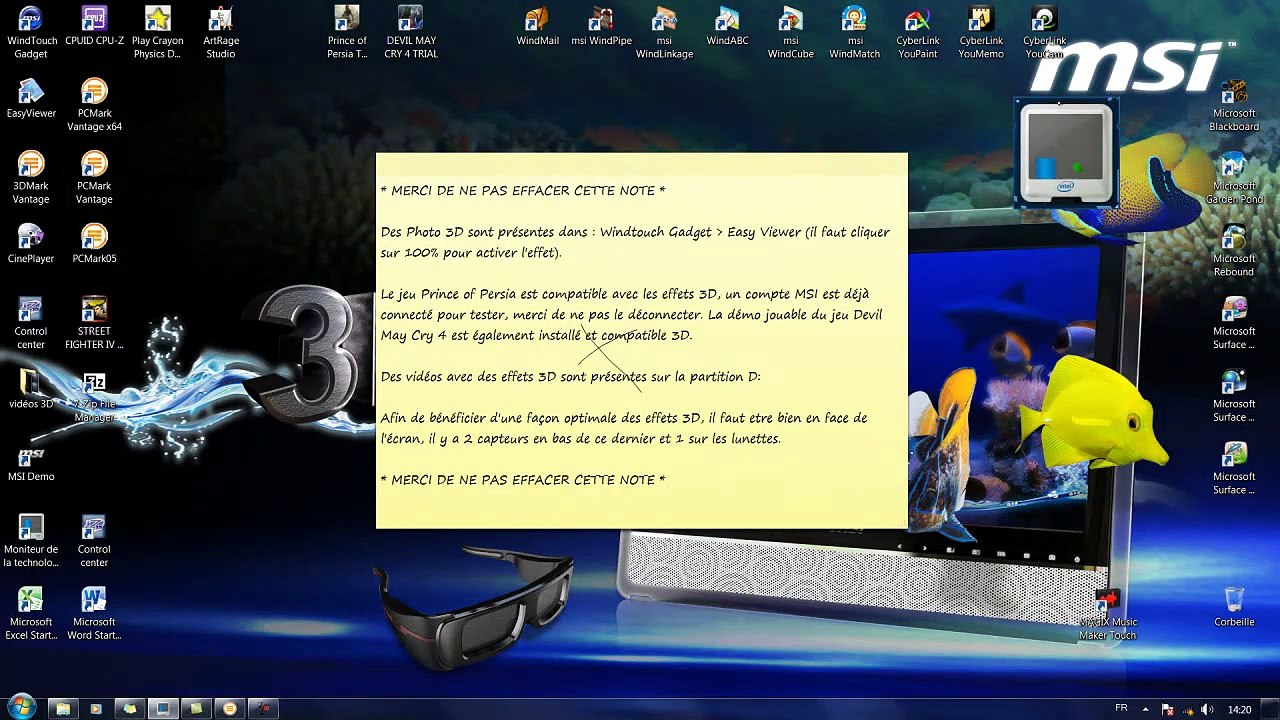This screenshot has height=720, width=1280.
Task: Open the volume control in tray
Action: pos(1208,709)
